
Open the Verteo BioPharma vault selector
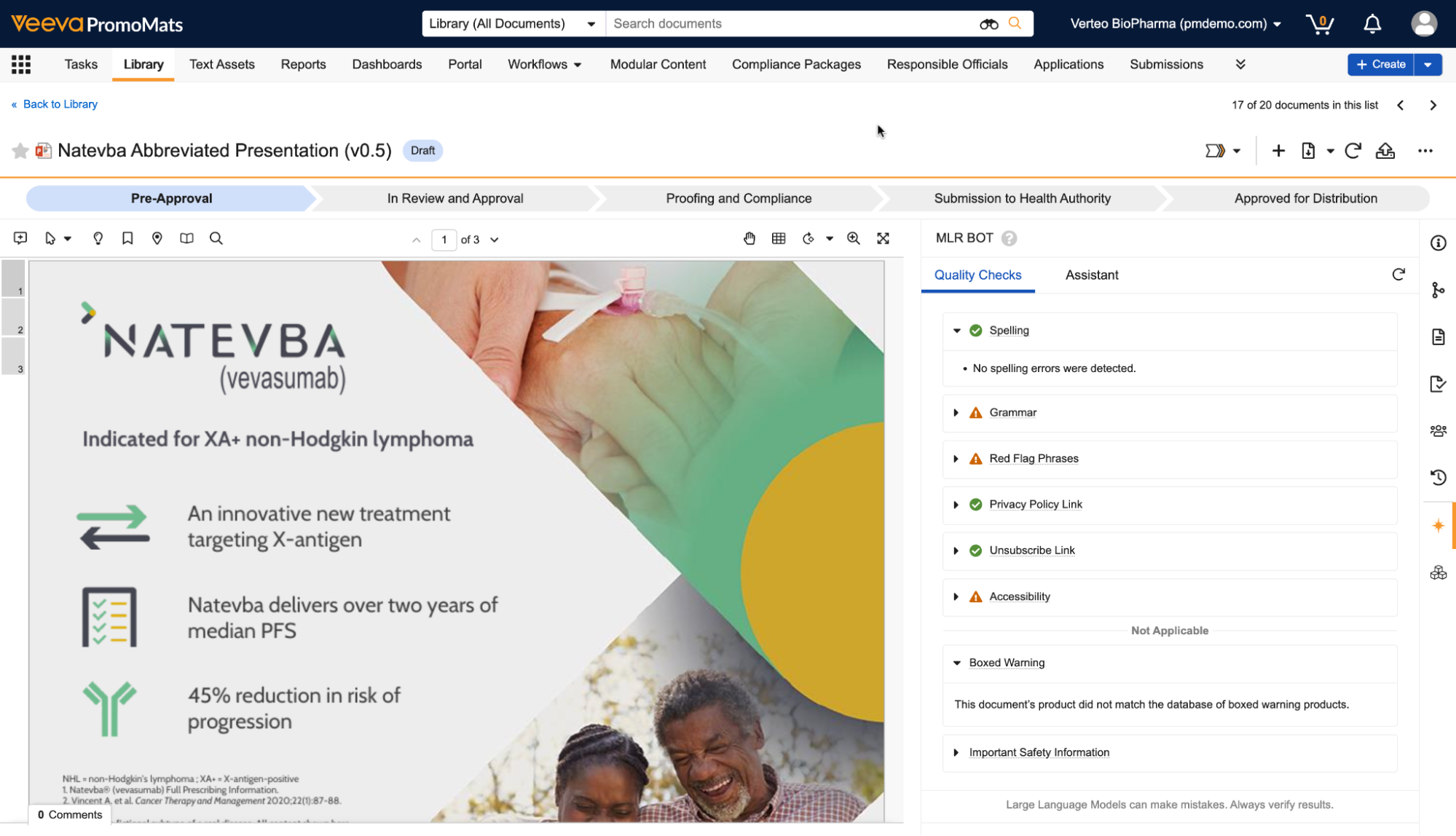pos(1176,24)
